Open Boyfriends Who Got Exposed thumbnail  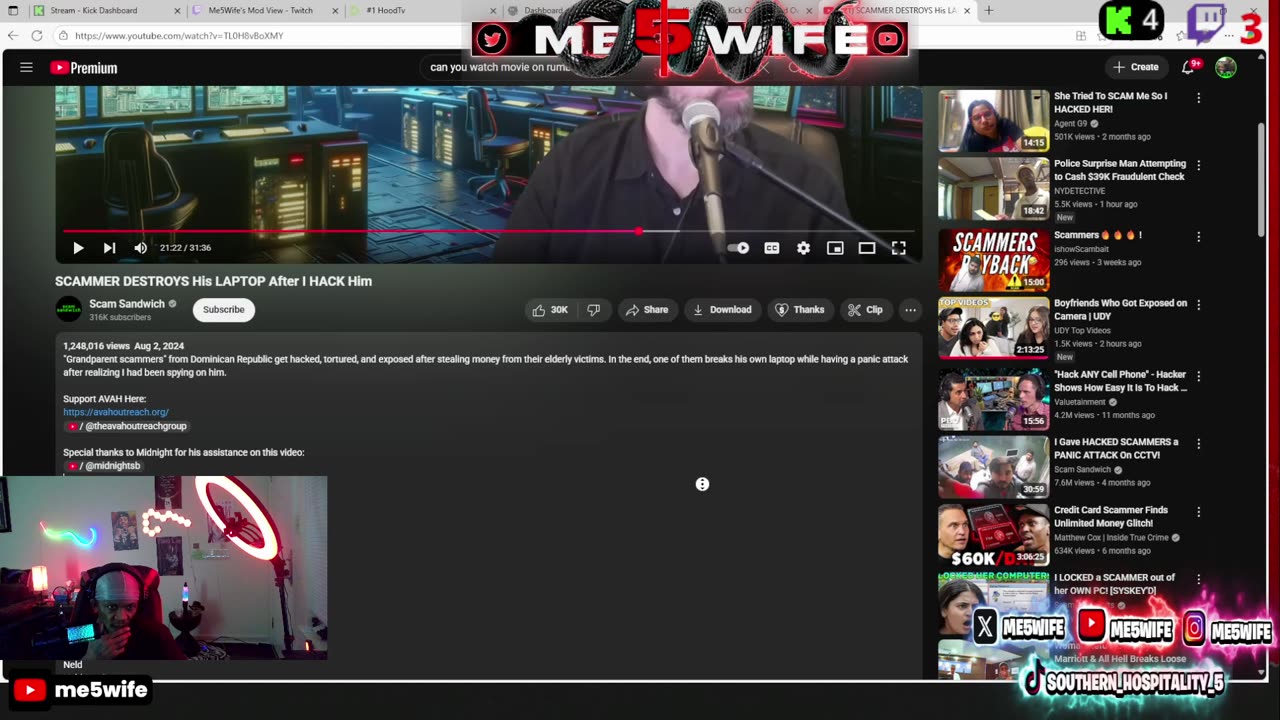[994, 328]
